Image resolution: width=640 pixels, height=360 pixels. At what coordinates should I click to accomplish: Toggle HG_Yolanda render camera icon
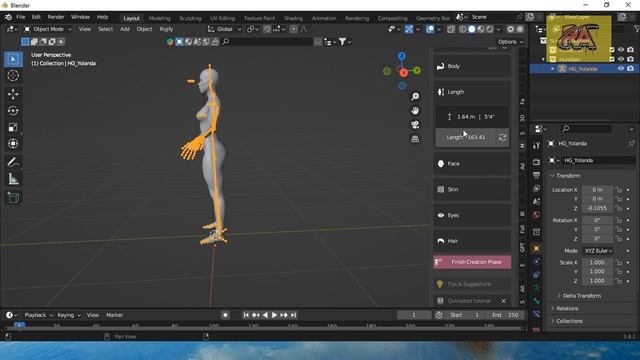pos(631,69)
